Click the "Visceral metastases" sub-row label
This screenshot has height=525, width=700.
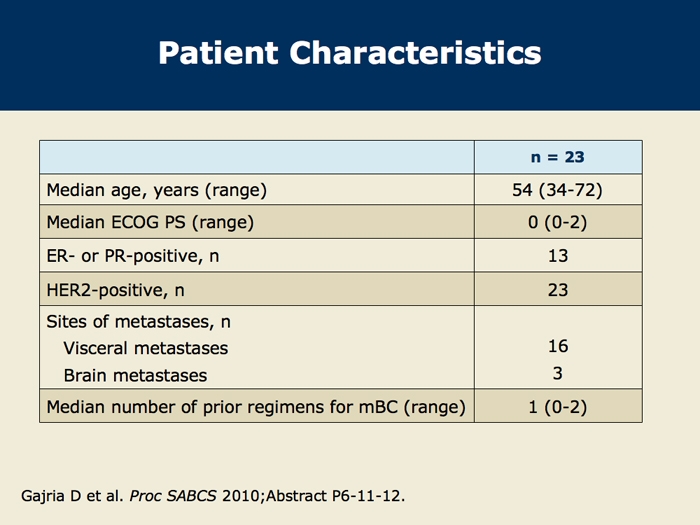145,348
